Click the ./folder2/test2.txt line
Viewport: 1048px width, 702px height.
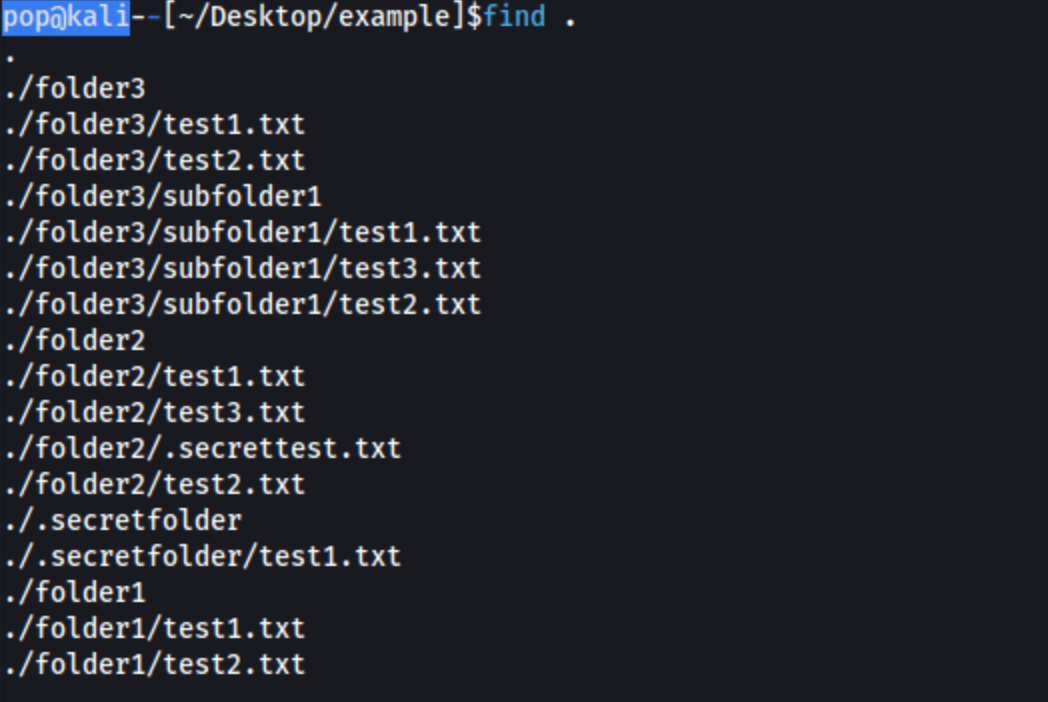pyautogui.click(x=155, y=485)
